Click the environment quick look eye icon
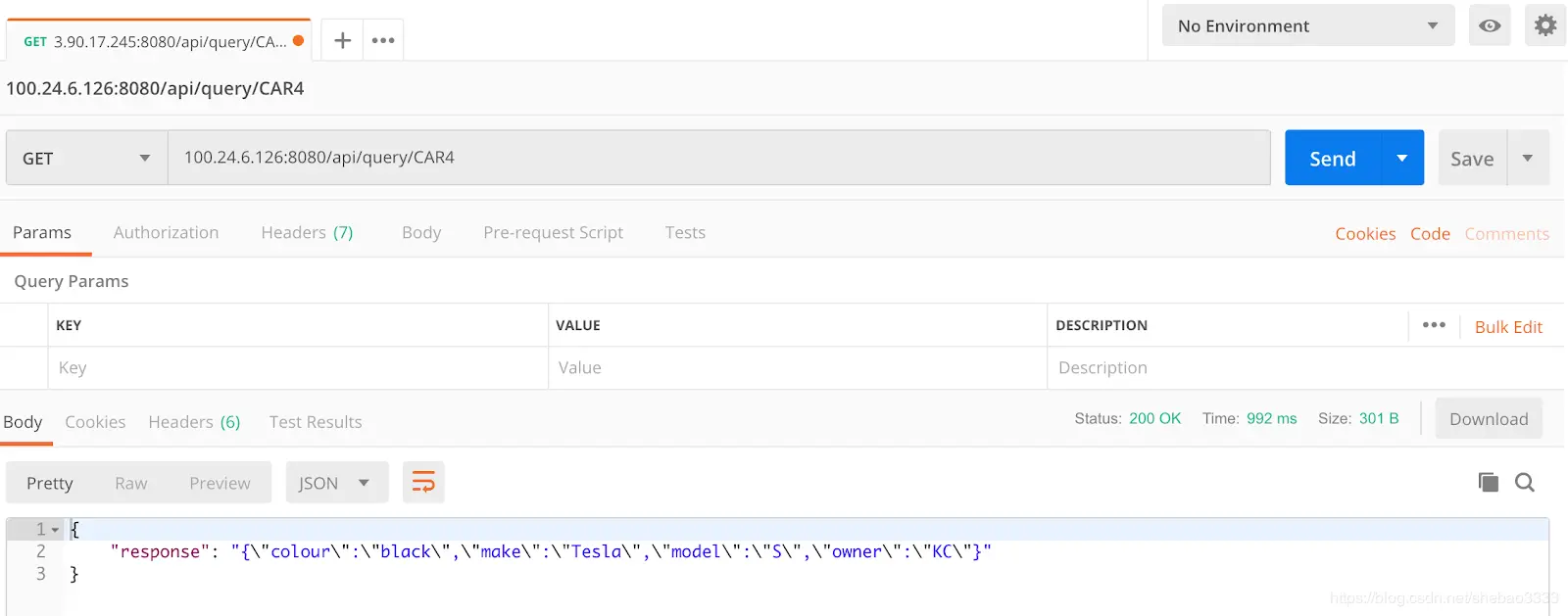The width and height of the screenshot is (1568, 616). [x=1490, y=25]
